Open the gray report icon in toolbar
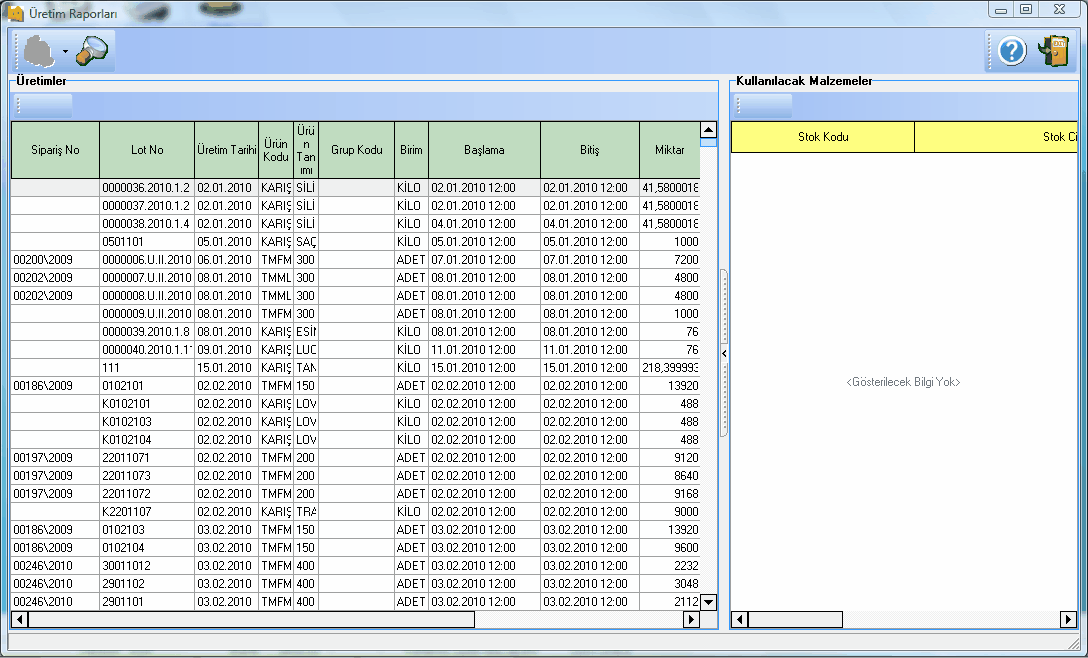The height and width of the screenshot is (658, 1088). (x=39, y=51)
